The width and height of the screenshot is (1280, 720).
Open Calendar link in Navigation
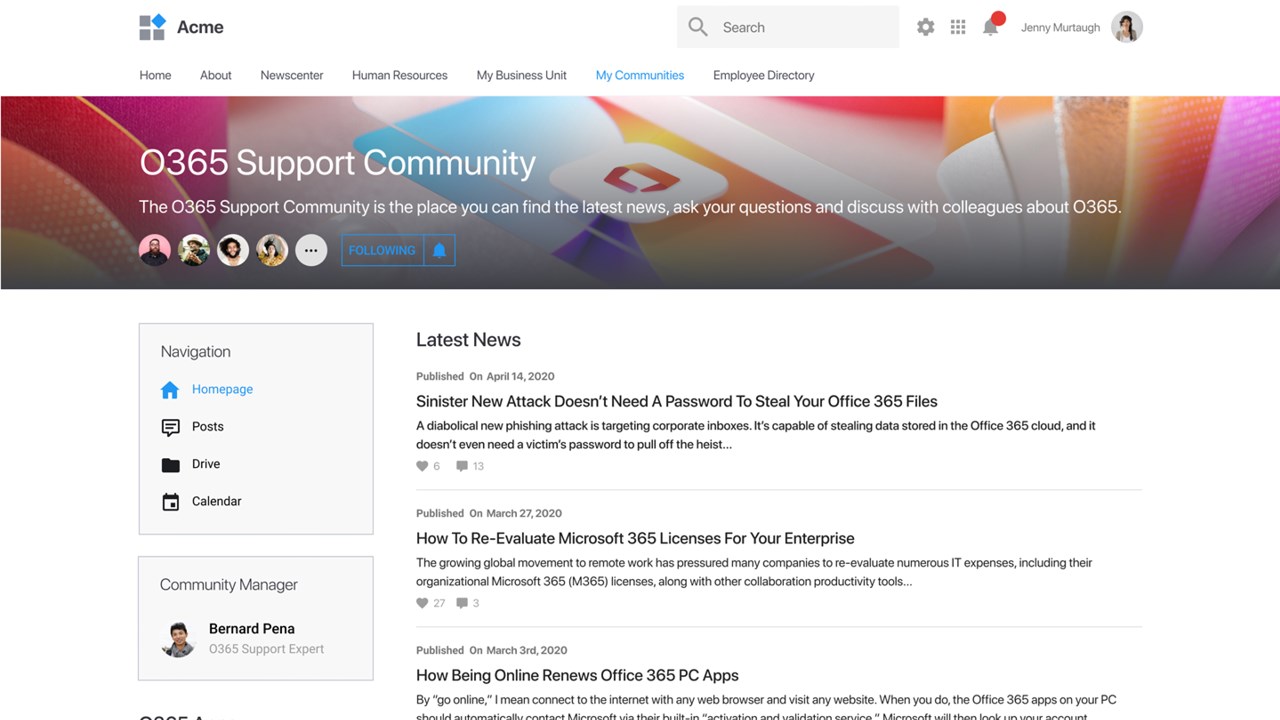coord(217,501)
